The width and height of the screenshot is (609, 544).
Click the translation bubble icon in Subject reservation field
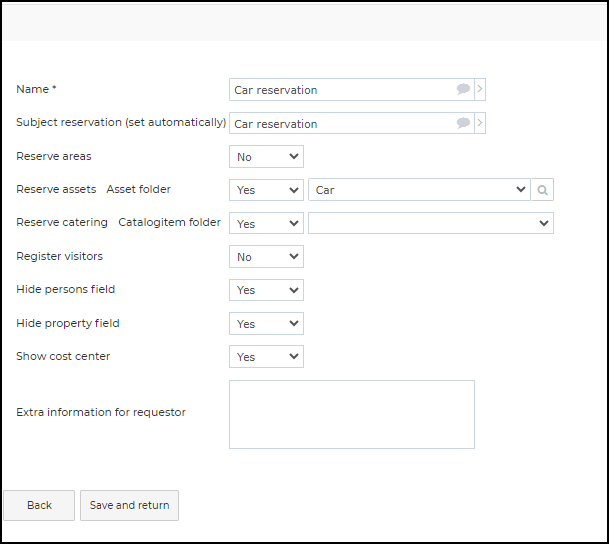463,123
